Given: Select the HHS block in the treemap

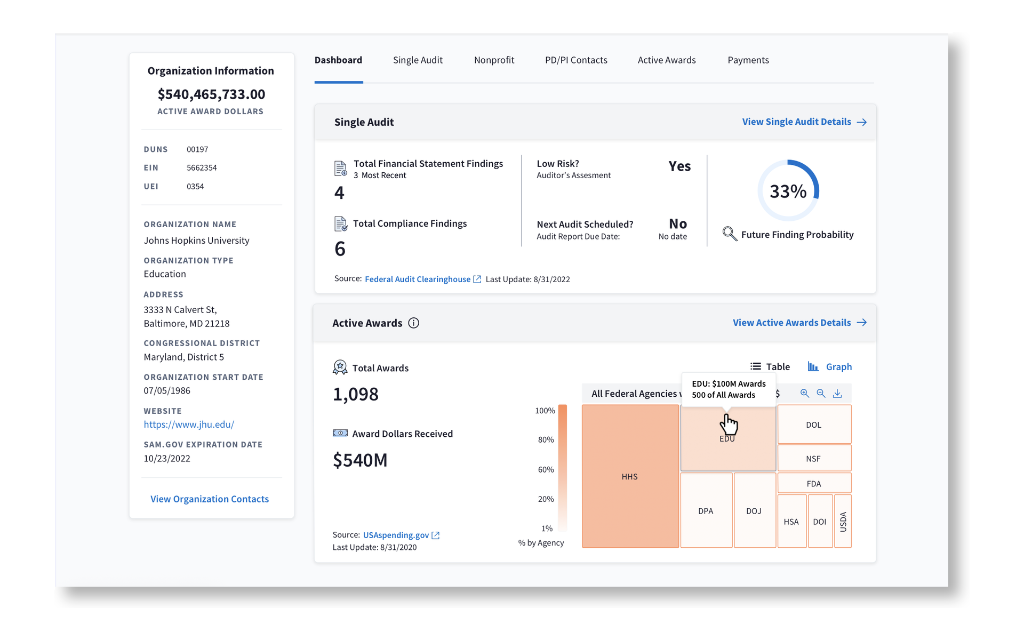Looking at the screenshot, I should tap(630, 476).
